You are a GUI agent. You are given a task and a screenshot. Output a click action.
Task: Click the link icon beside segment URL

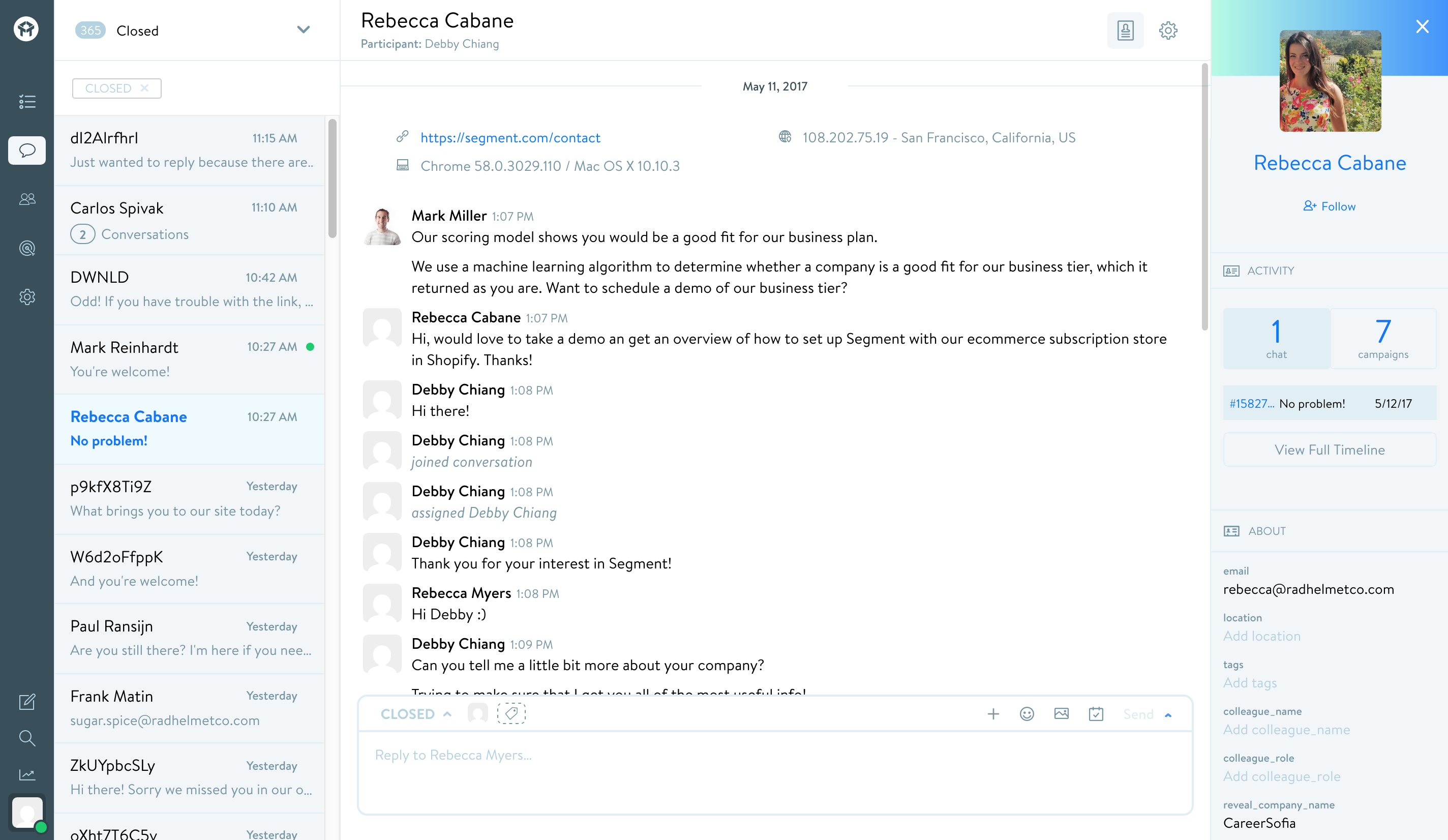coord(402,137)
